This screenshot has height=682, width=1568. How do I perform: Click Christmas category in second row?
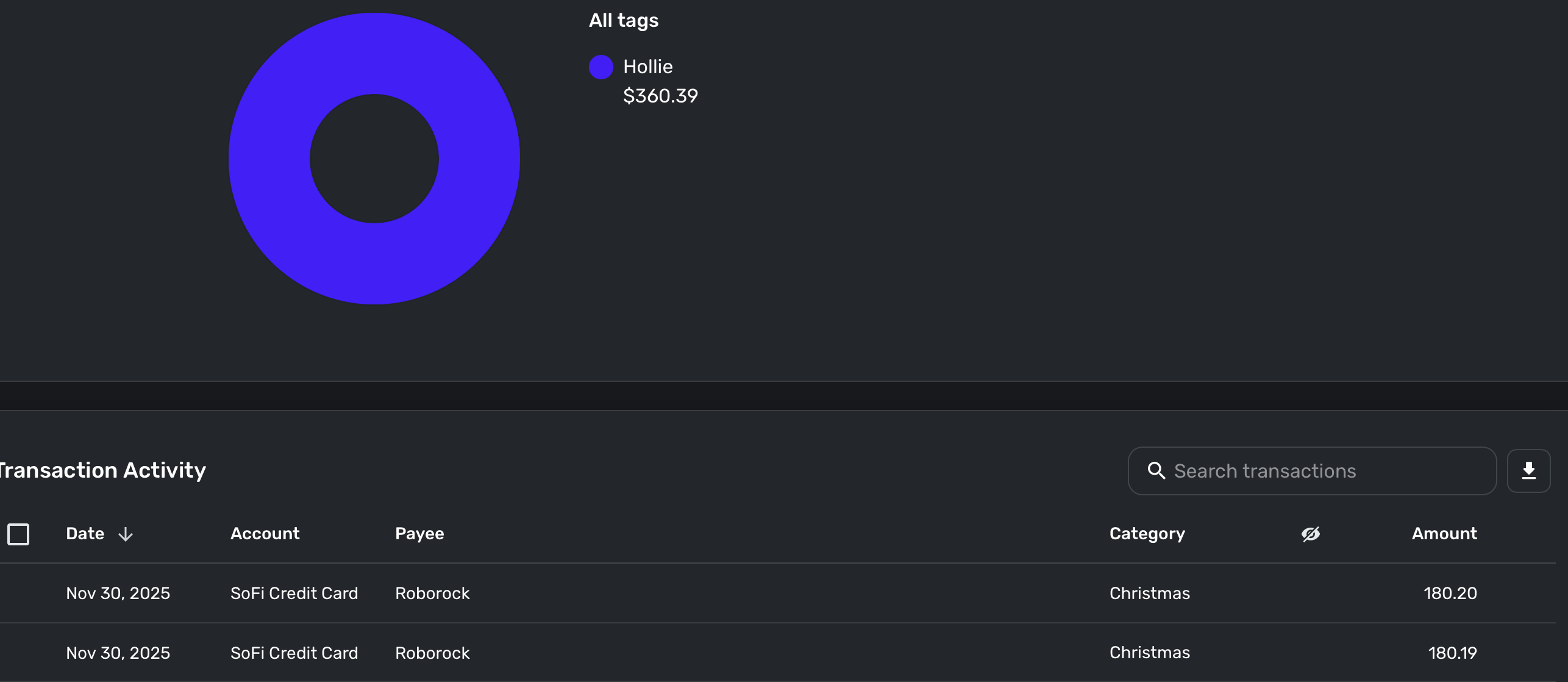(1149, 653)
